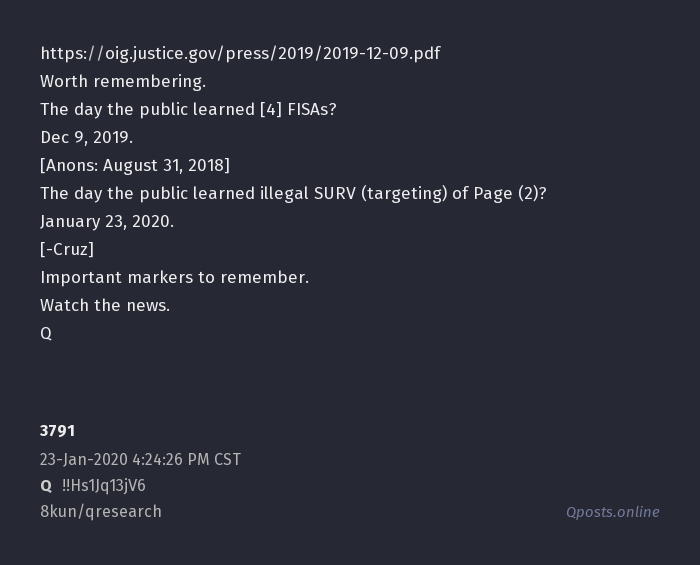Click the 'CST' timezone label
The image size is (700, 565).
[227, 460]
